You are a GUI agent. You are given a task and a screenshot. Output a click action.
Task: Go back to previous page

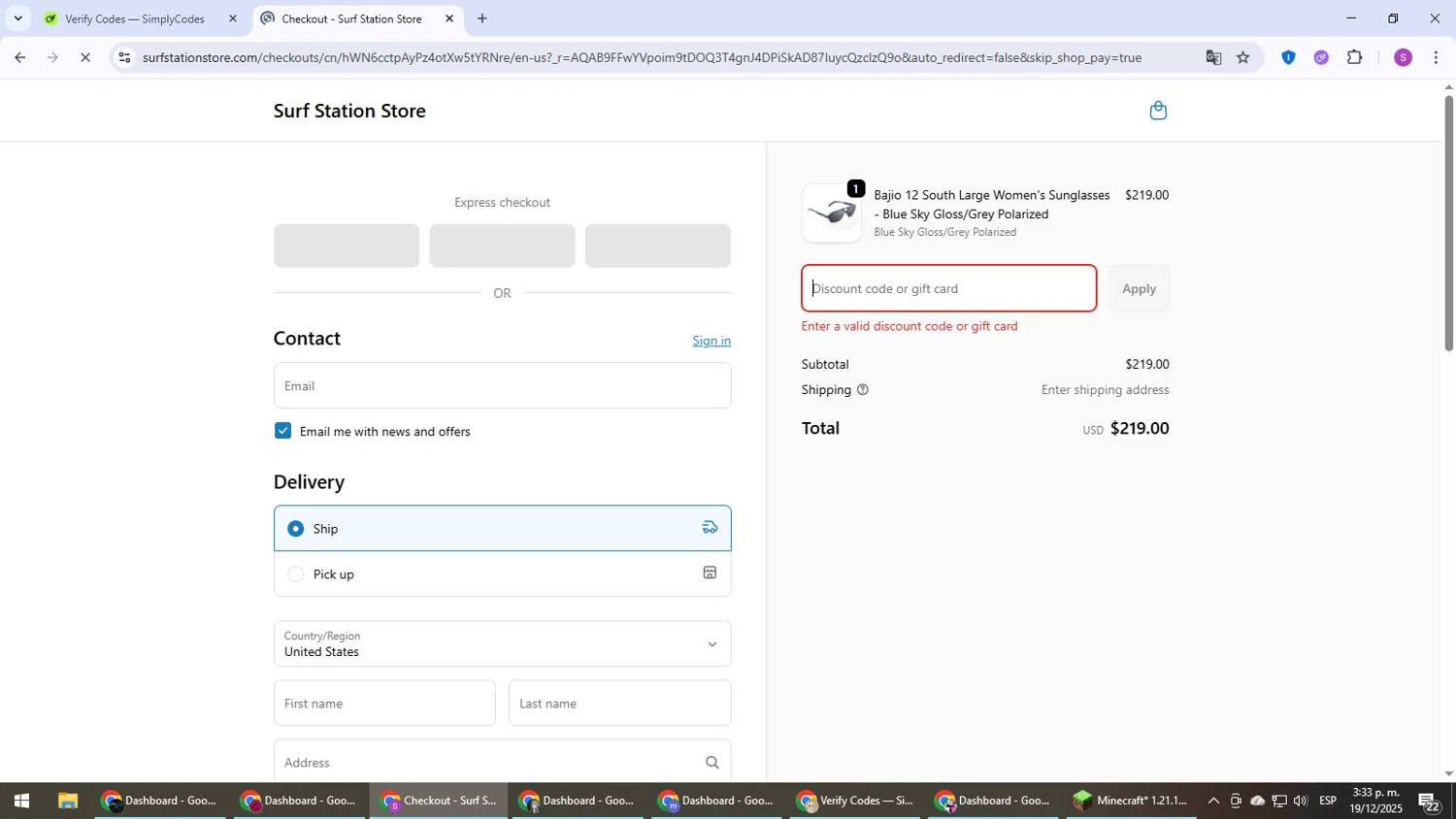point(19,57)
